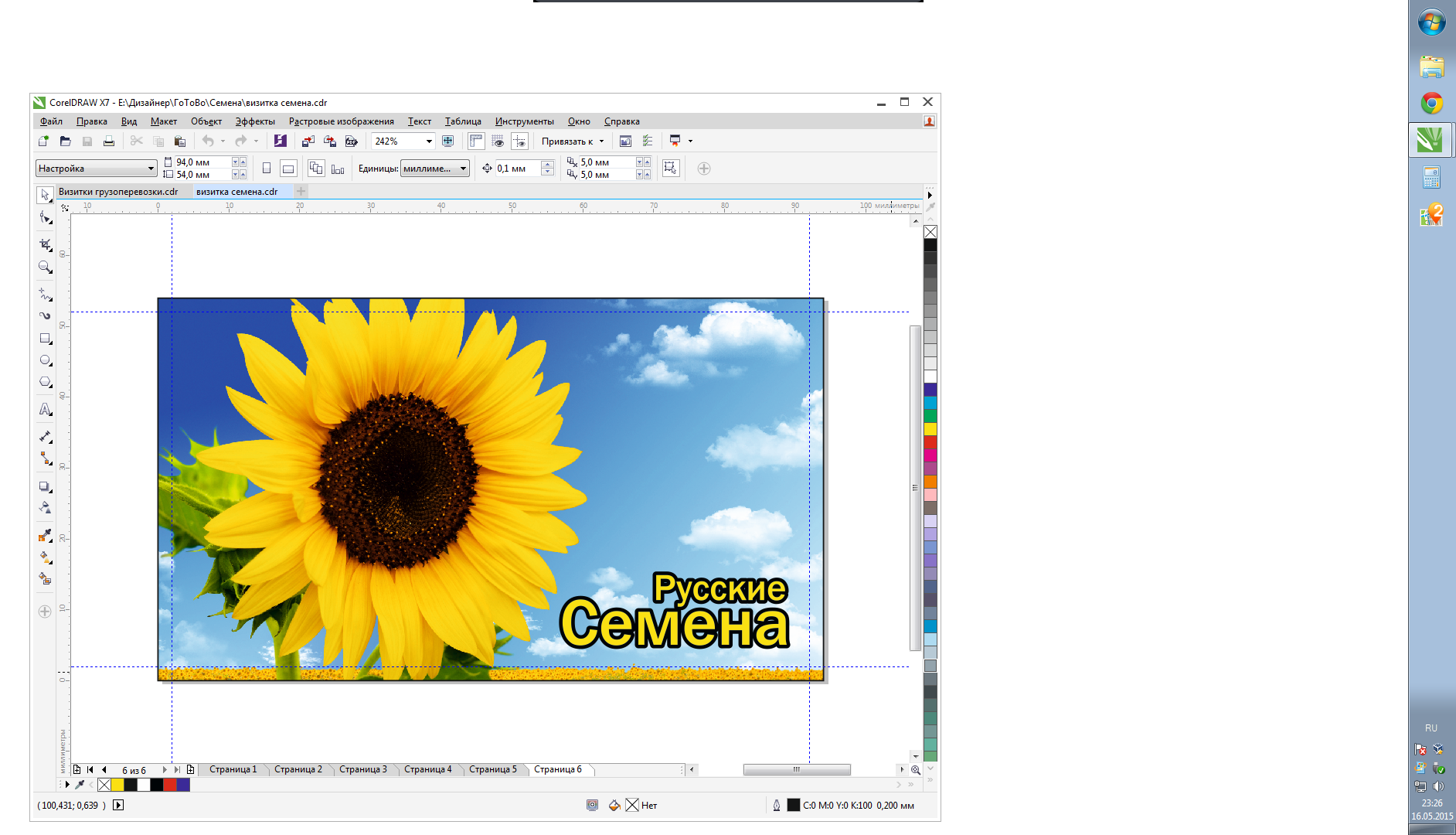Image resolution: width=1456 pixels, height=835 pixels.
Task: Pick the Color Eyedropper tool
Action: 45,535
